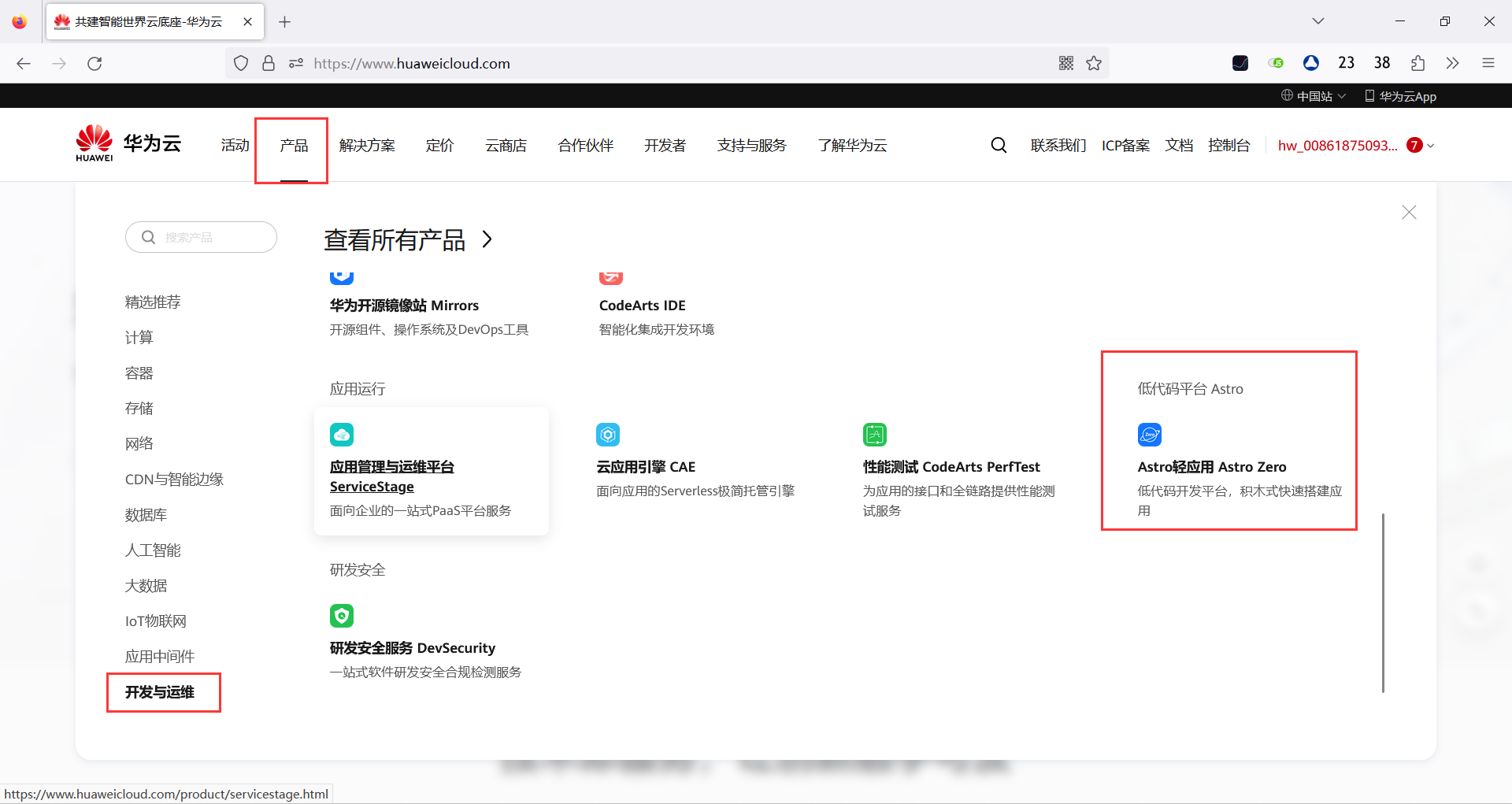Go to the 控制台 console link
The width and height of the screenshot is (1512, 804).
(1229, 145)
